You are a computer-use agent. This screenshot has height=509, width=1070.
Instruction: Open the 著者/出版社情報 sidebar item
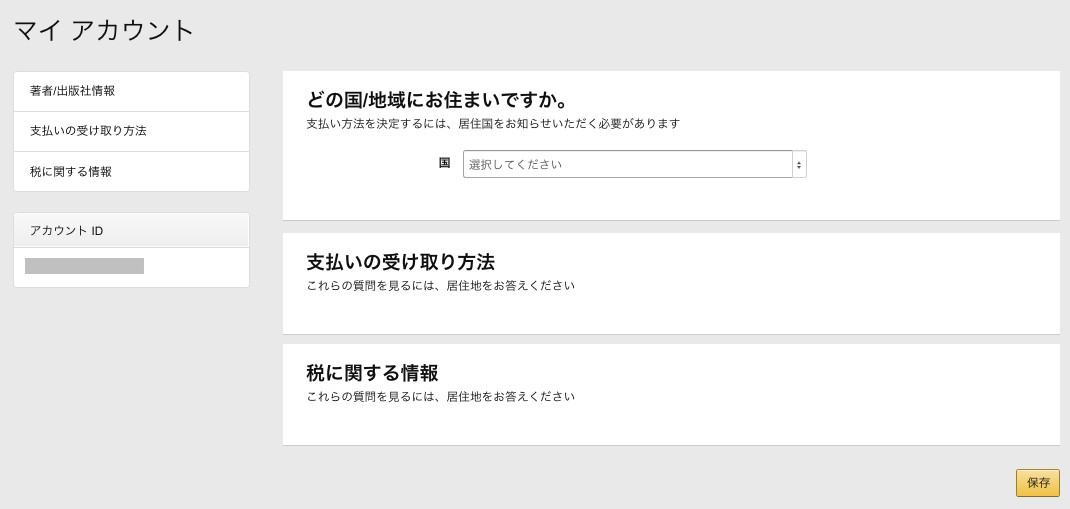(131, 91)
